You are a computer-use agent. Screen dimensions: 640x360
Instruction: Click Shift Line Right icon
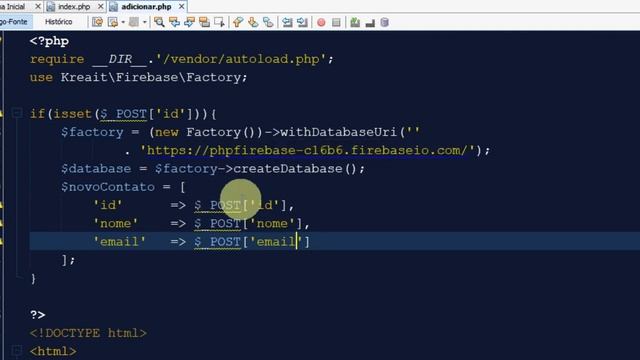[x=302, y=22]
